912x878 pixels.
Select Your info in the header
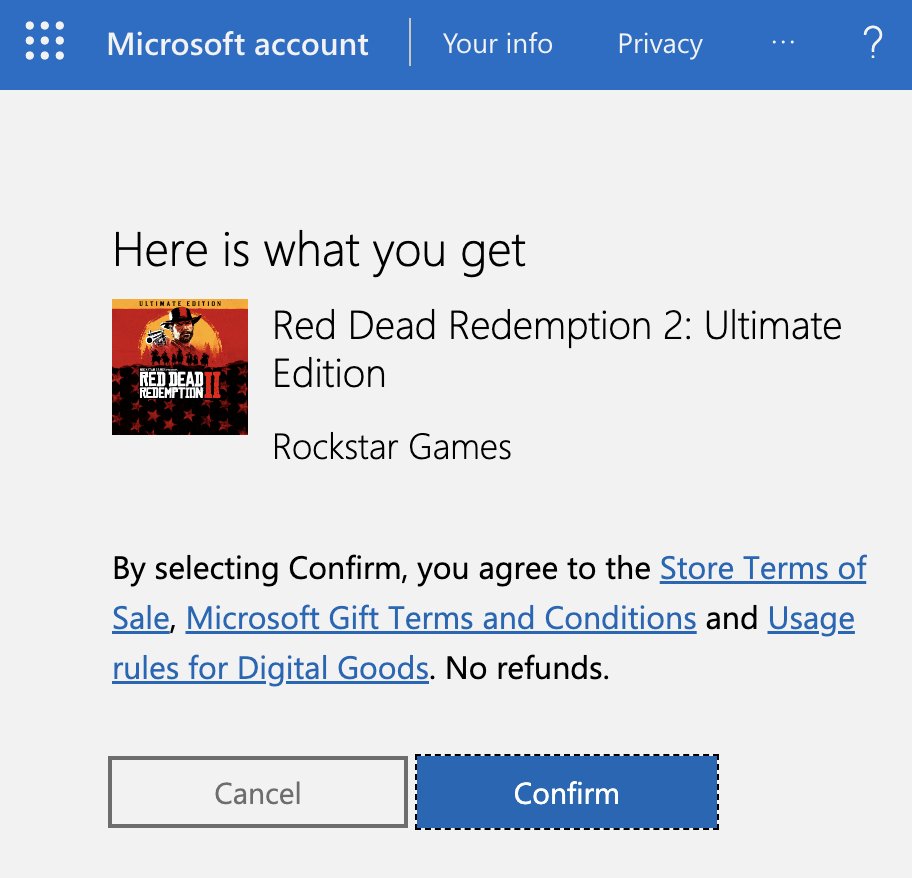498,44
